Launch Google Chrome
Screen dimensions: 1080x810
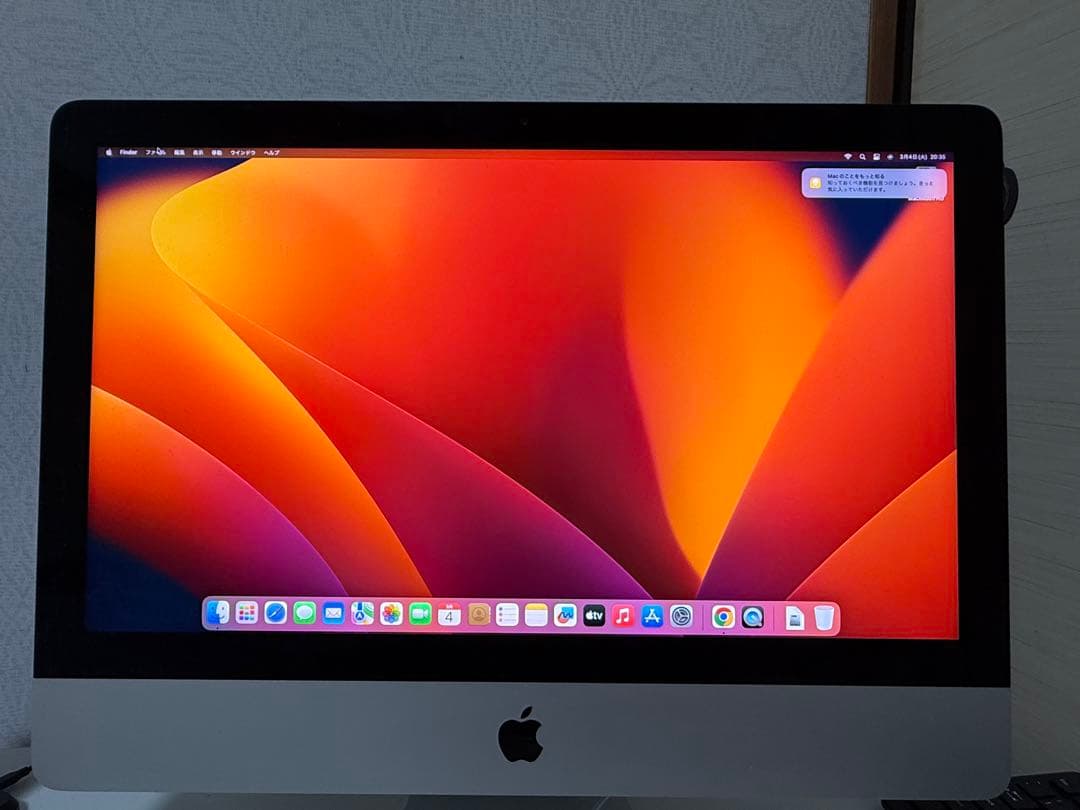(723, 618)
